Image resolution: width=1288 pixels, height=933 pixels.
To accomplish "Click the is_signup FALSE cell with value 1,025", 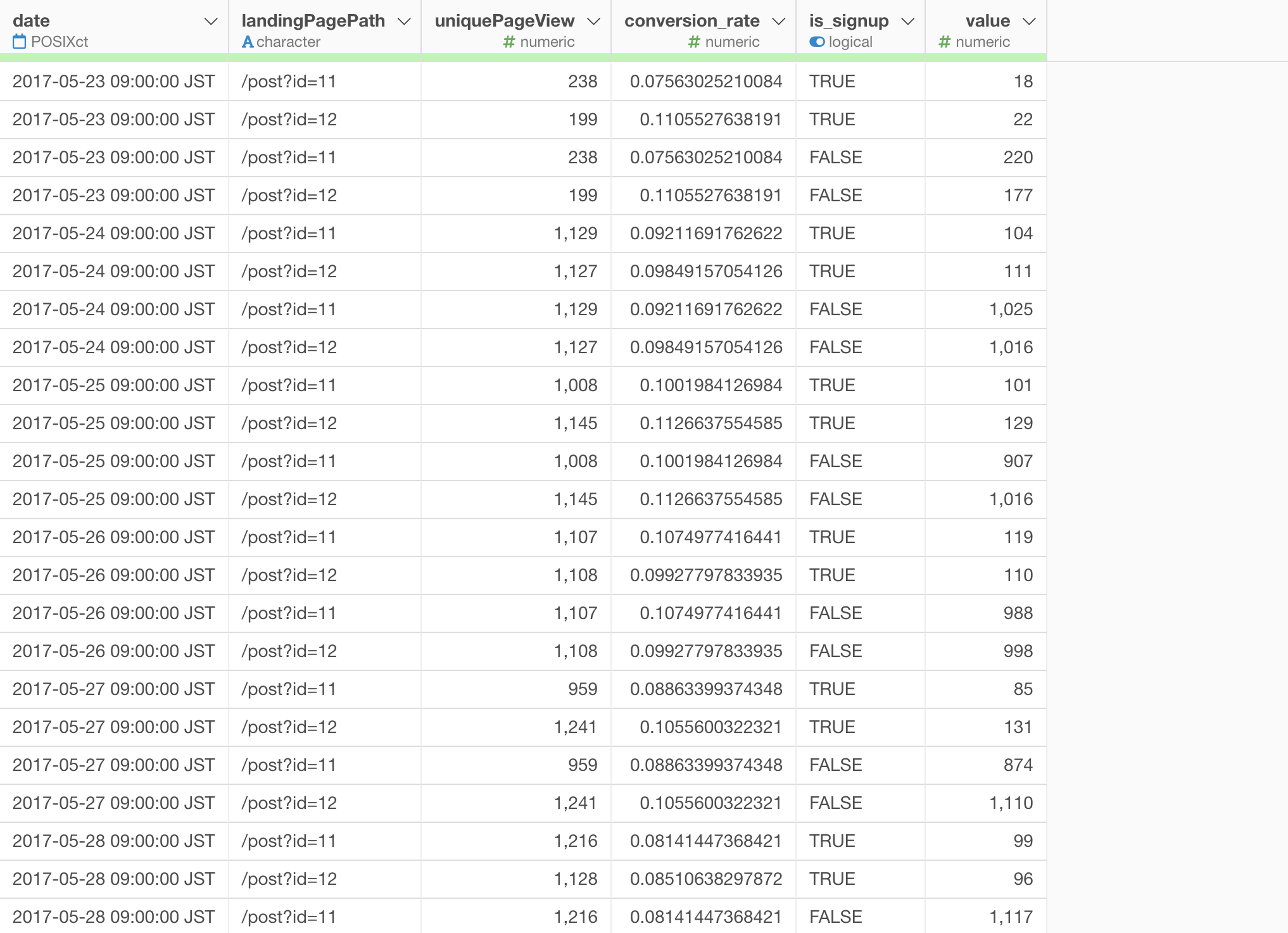I will [861, 310].
